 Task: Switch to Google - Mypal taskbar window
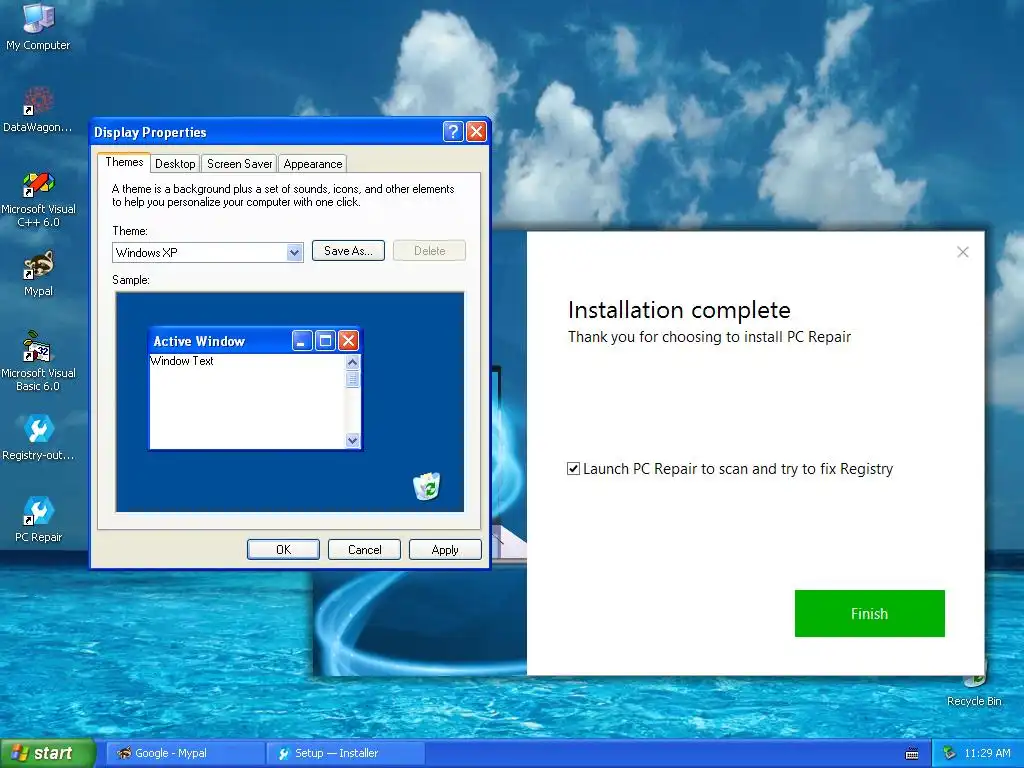coord(185,754)
